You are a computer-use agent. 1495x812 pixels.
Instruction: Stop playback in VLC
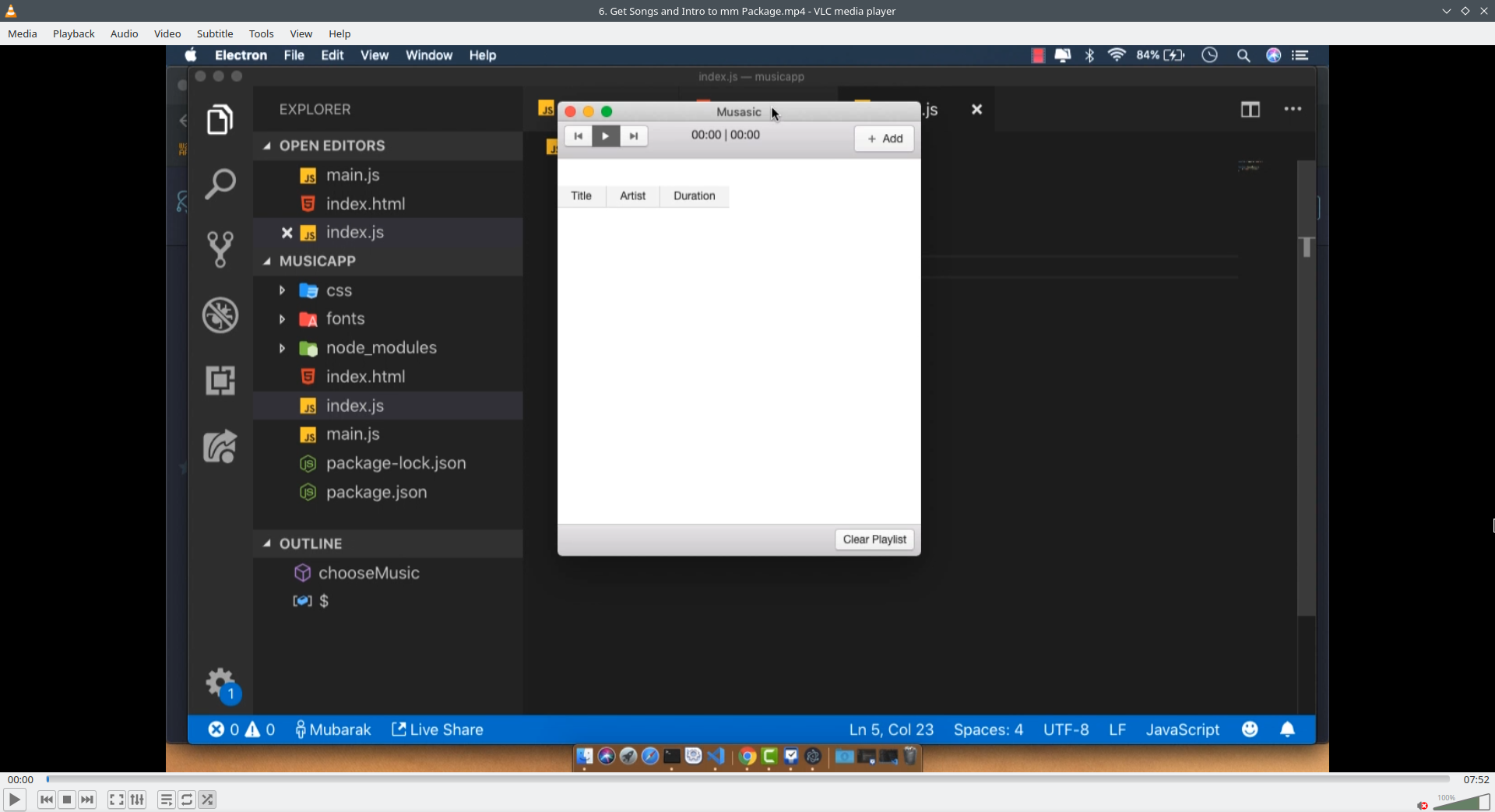(x=67, y=800)
